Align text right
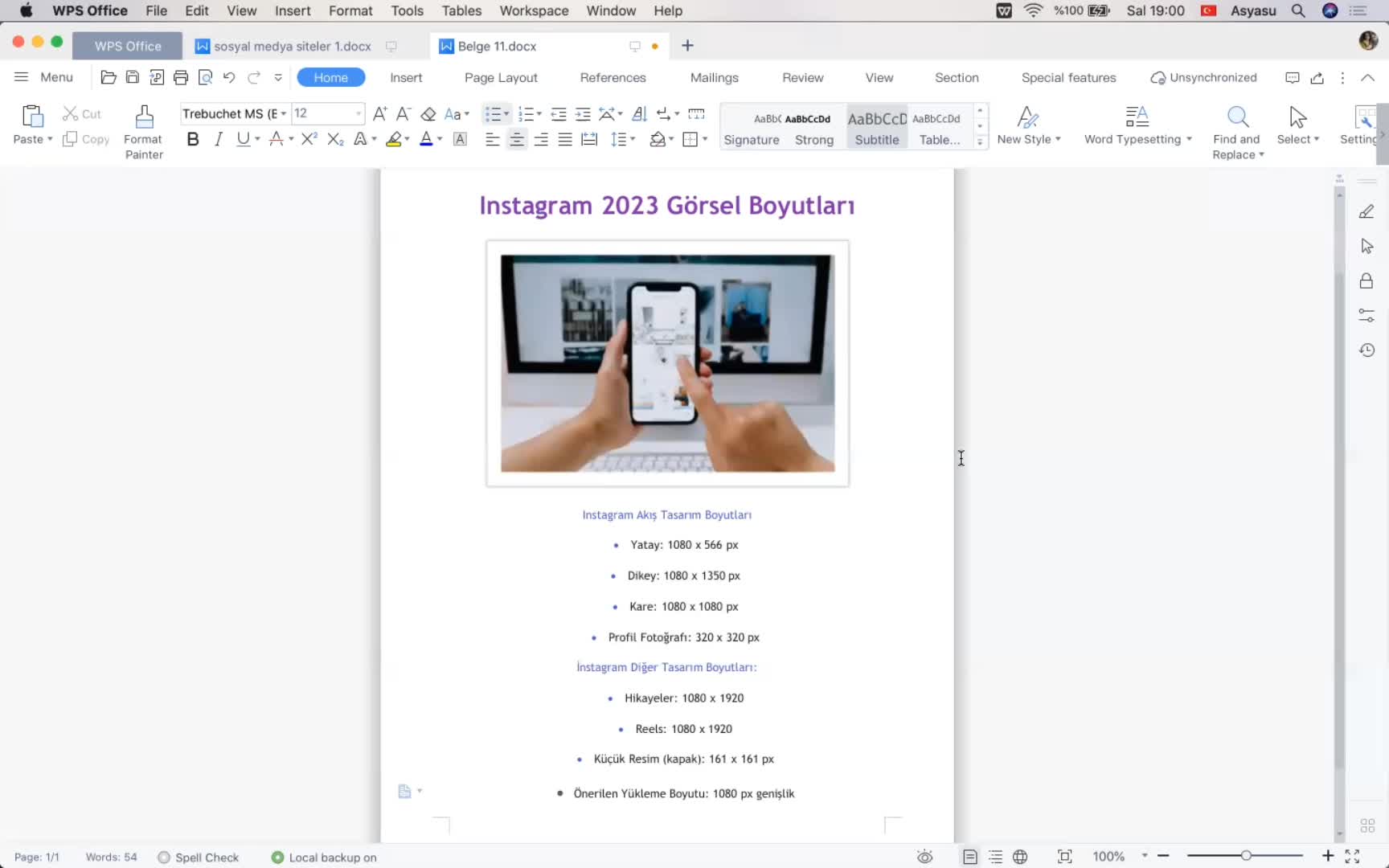The image size is (1389, 868). 541,139
